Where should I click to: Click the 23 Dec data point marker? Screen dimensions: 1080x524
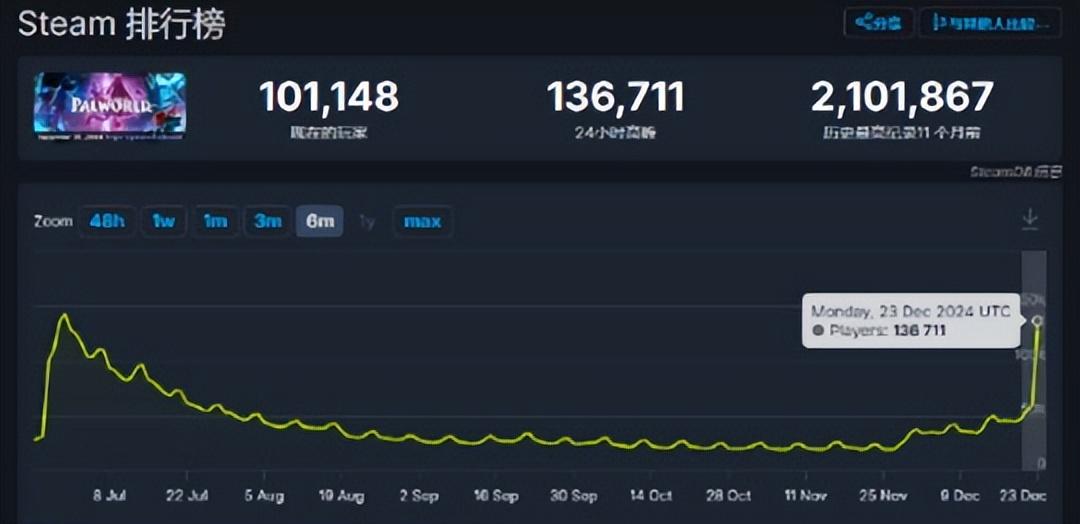[1038, 321]
